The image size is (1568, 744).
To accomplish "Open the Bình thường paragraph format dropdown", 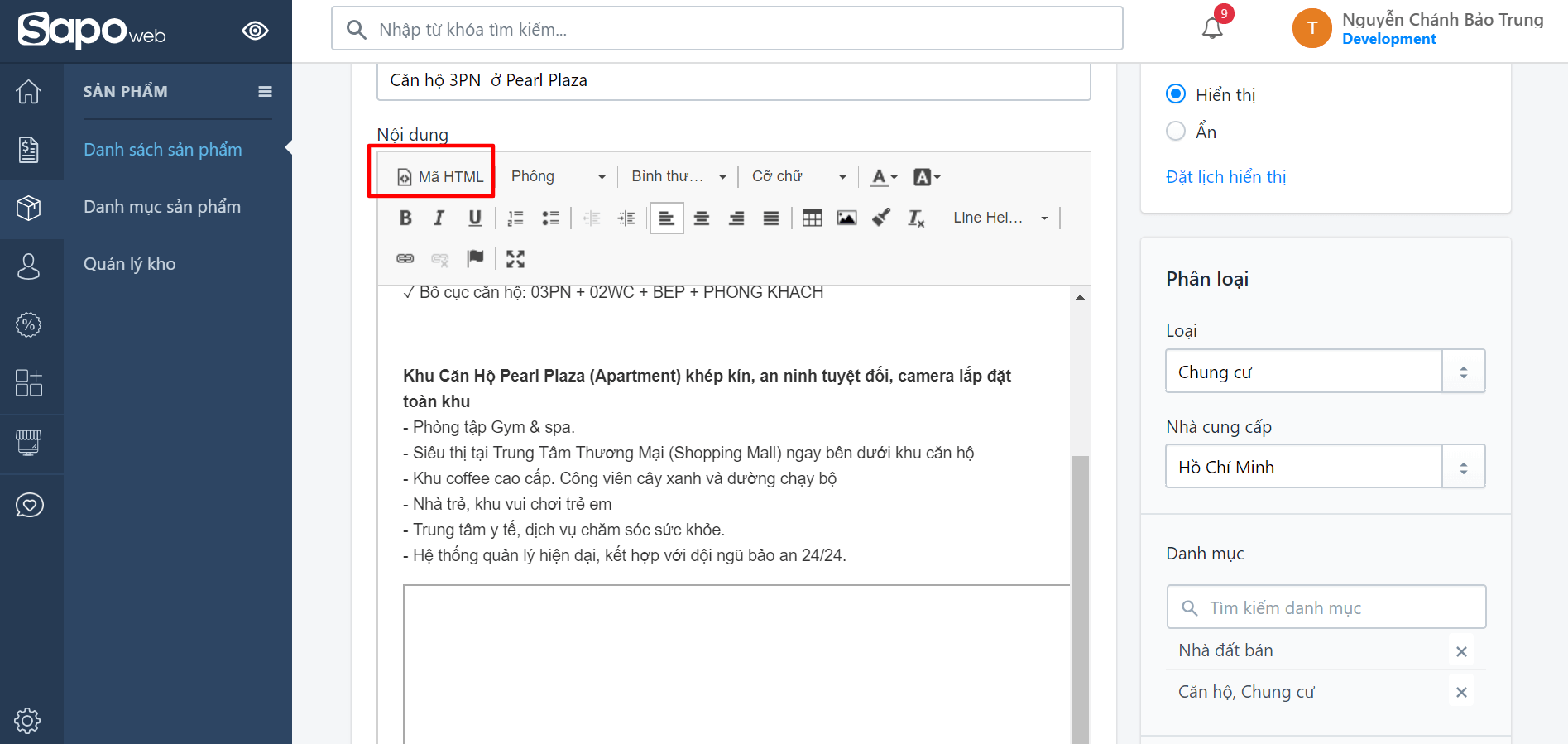I will click(x=679, y=176).
